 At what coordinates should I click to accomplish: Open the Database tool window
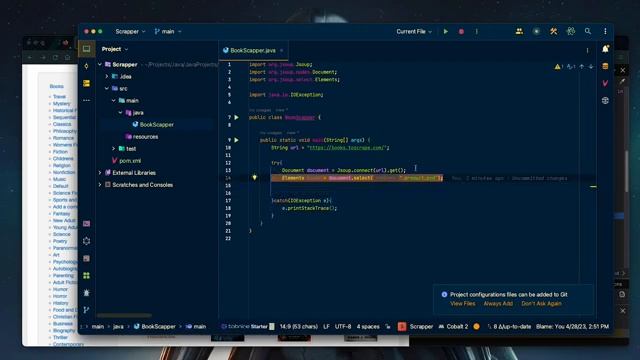pos(605,66)
